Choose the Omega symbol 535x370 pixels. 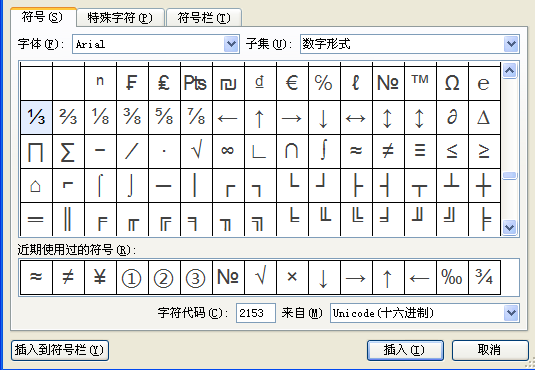click(x=452, y=83)
